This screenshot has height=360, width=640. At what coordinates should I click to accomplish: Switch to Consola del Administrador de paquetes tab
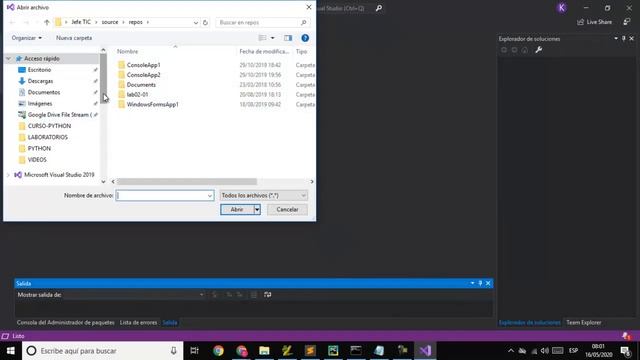(66, 322)
